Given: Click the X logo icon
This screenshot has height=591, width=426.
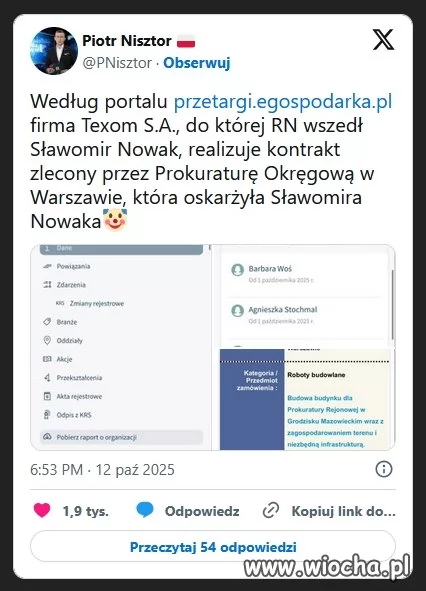Looking at the screenshot, I should 383,39.
